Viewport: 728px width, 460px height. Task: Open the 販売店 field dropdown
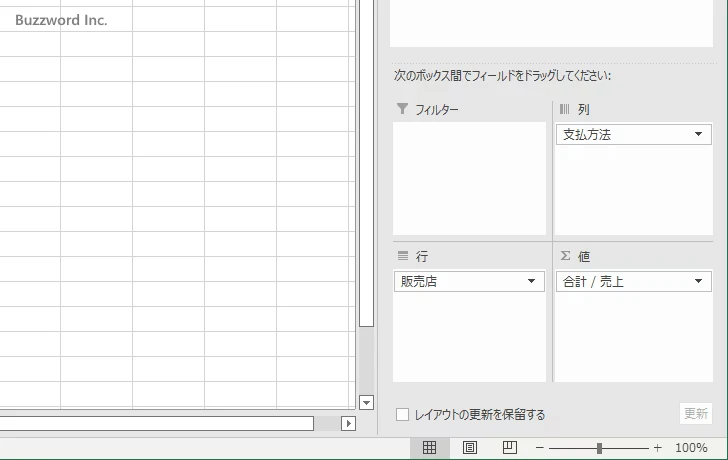tap(531, 281)
